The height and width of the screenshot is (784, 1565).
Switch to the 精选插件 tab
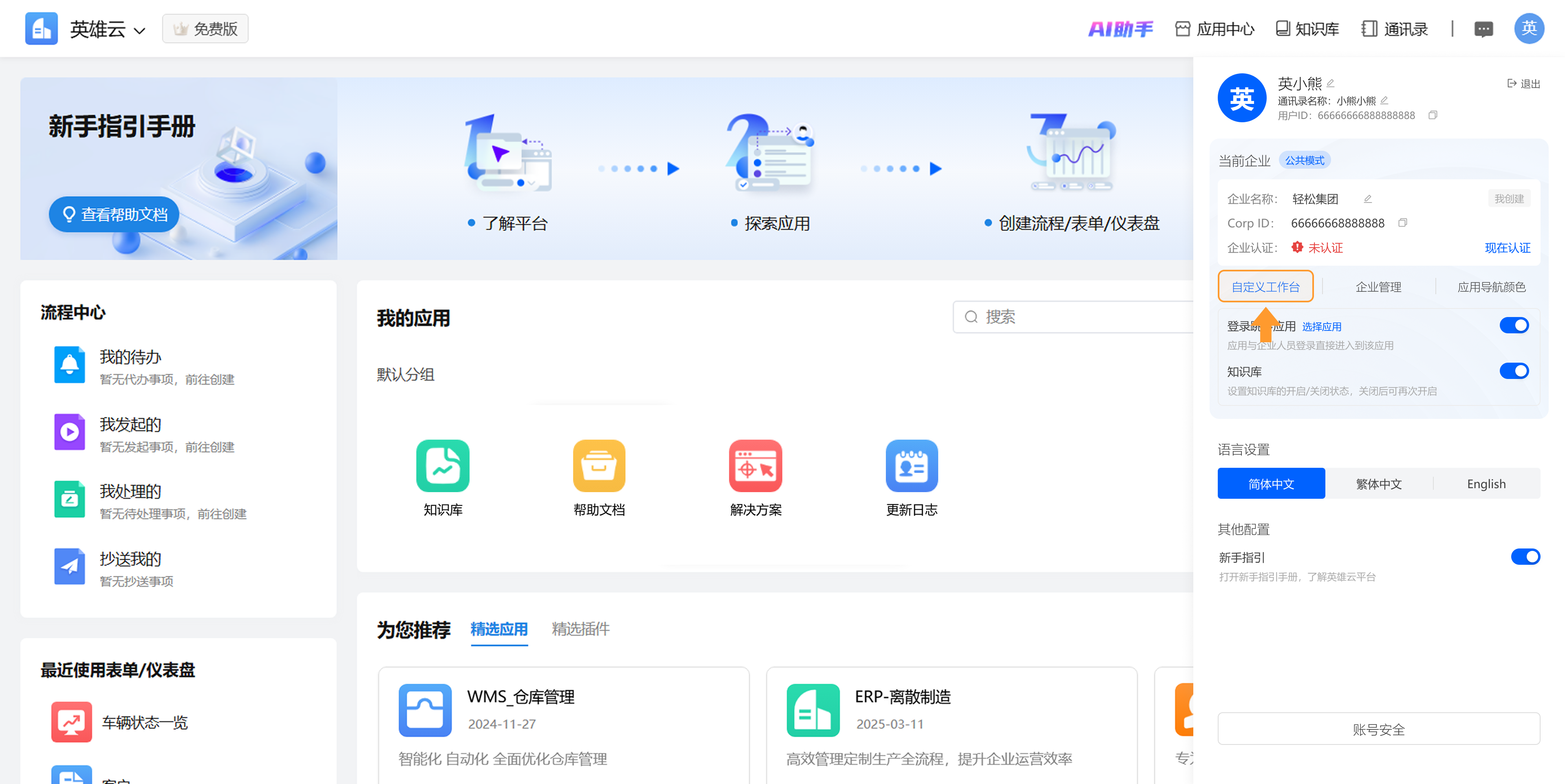[x=580, y=629]
